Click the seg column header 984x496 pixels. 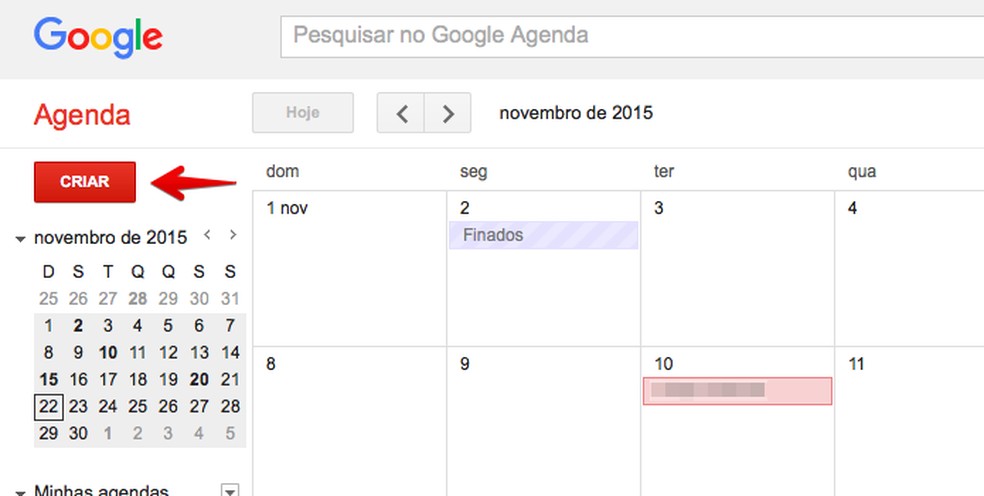(x=473, y=172)
